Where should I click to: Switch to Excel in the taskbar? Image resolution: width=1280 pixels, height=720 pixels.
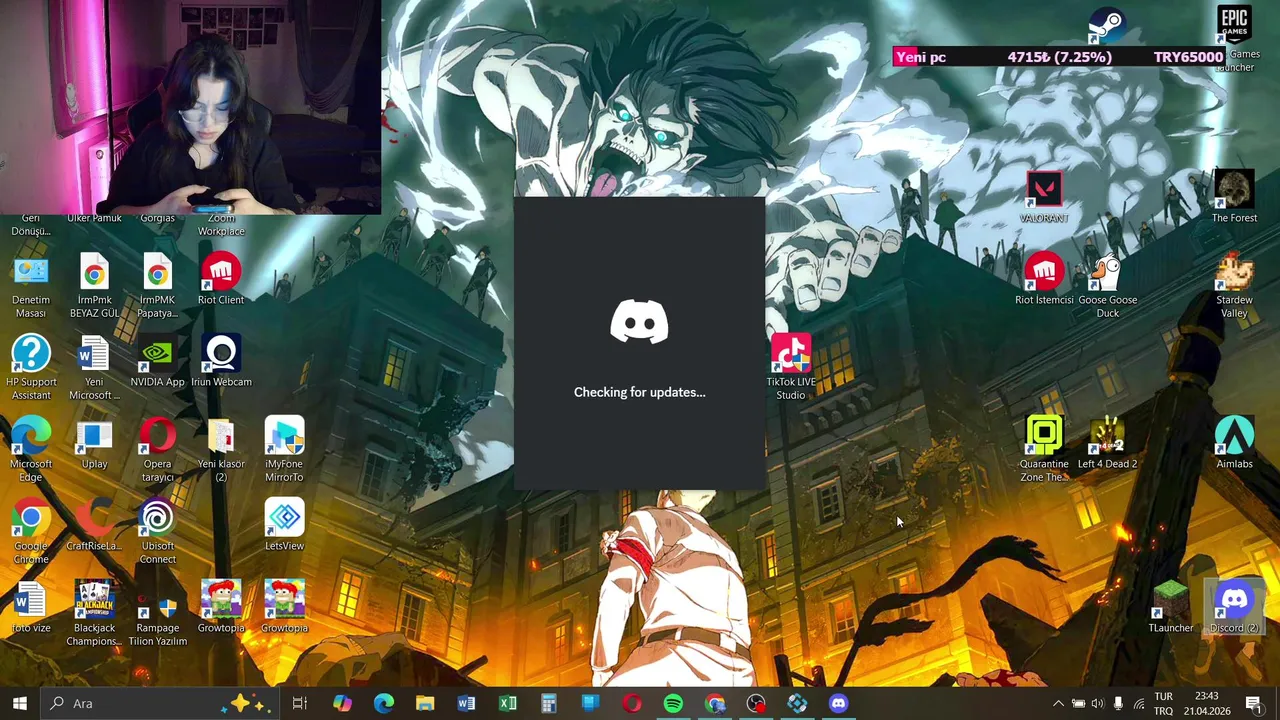[508, 703]
